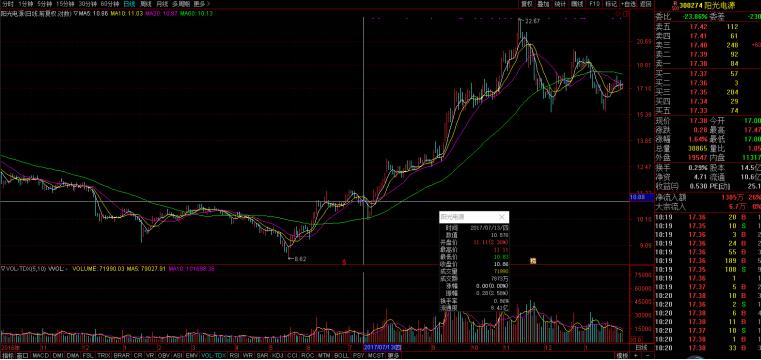Select the MTM indicator
The image size is (761, 360).
point(324,355)
